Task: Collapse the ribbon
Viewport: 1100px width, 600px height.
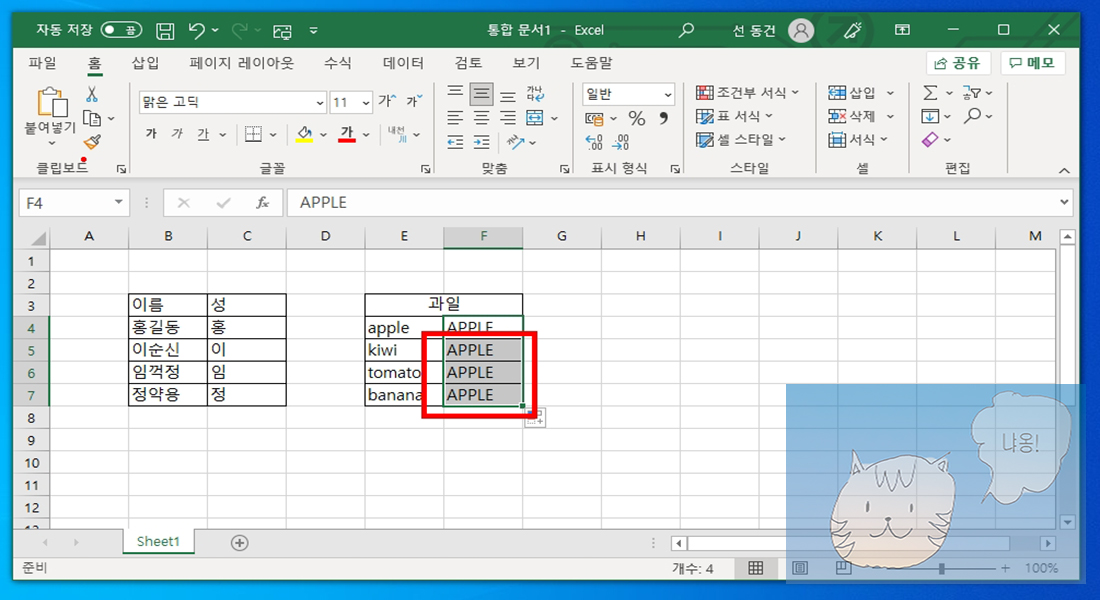Action: 1064,171
